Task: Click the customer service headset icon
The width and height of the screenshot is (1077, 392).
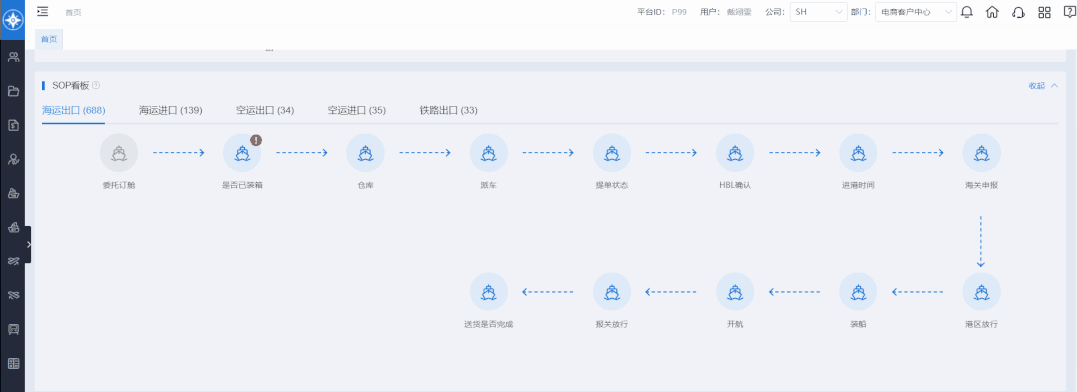Action: [1019, 12]
